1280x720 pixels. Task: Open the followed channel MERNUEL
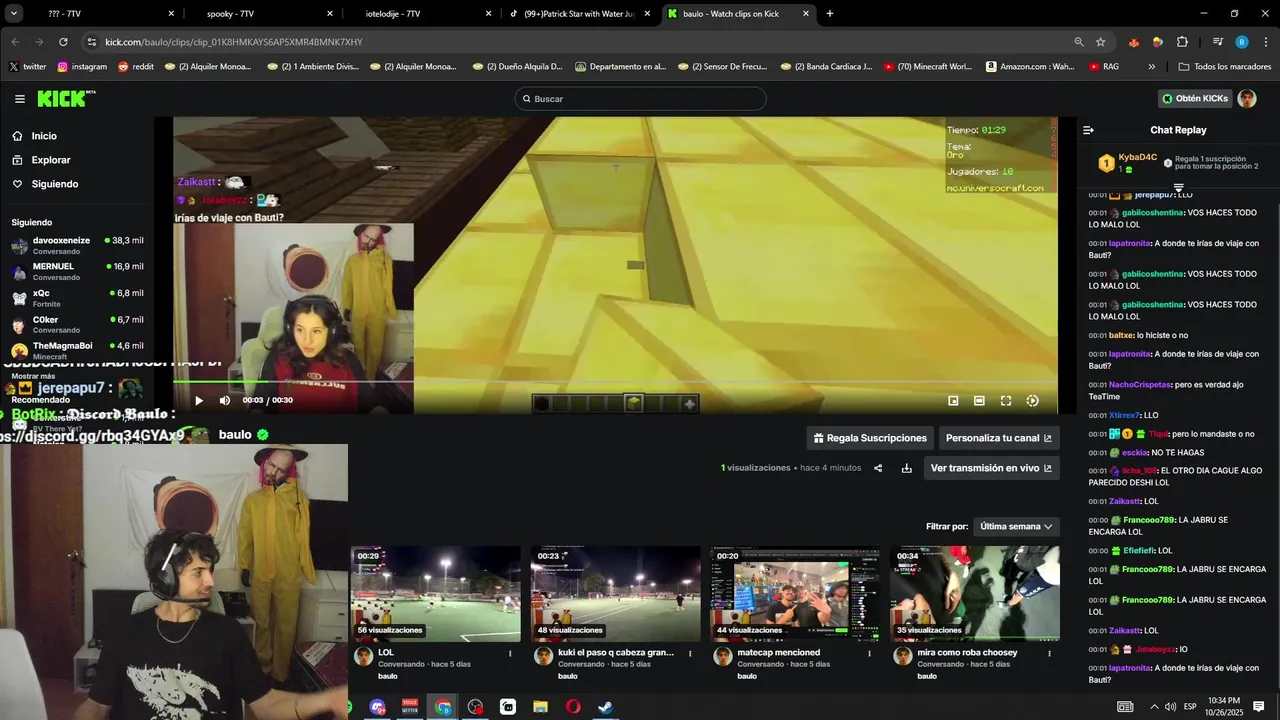77,271
